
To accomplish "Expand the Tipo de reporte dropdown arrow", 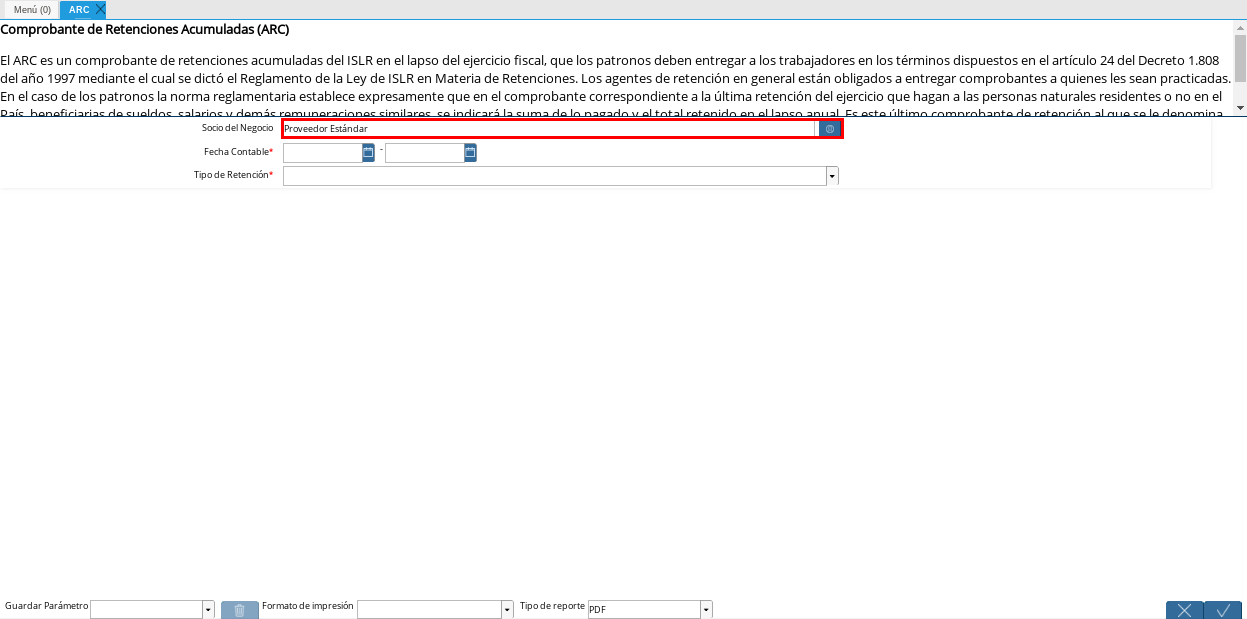I will pyautogui.click(x=706, y=610).
